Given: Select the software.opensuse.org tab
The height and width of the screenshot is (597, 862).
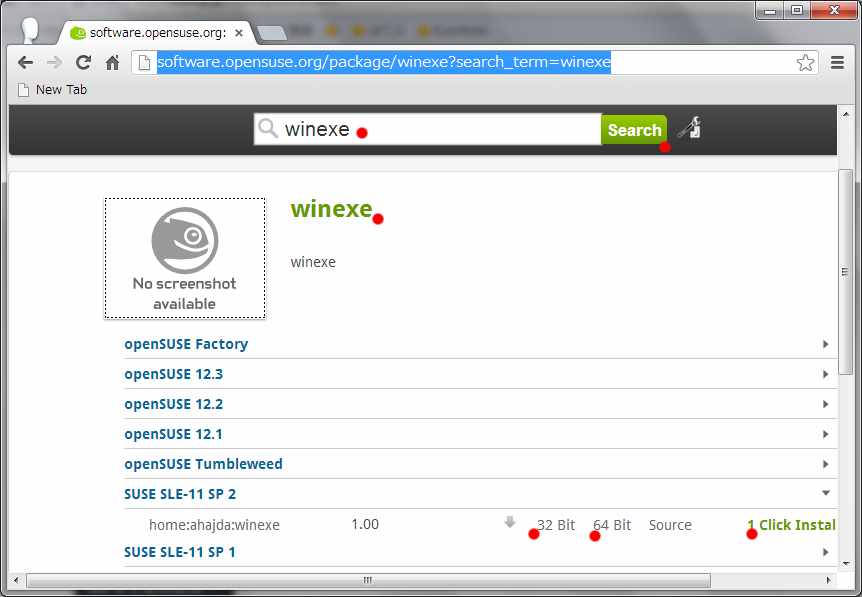Looking at the screenshot, I should [x=157, y=33].
